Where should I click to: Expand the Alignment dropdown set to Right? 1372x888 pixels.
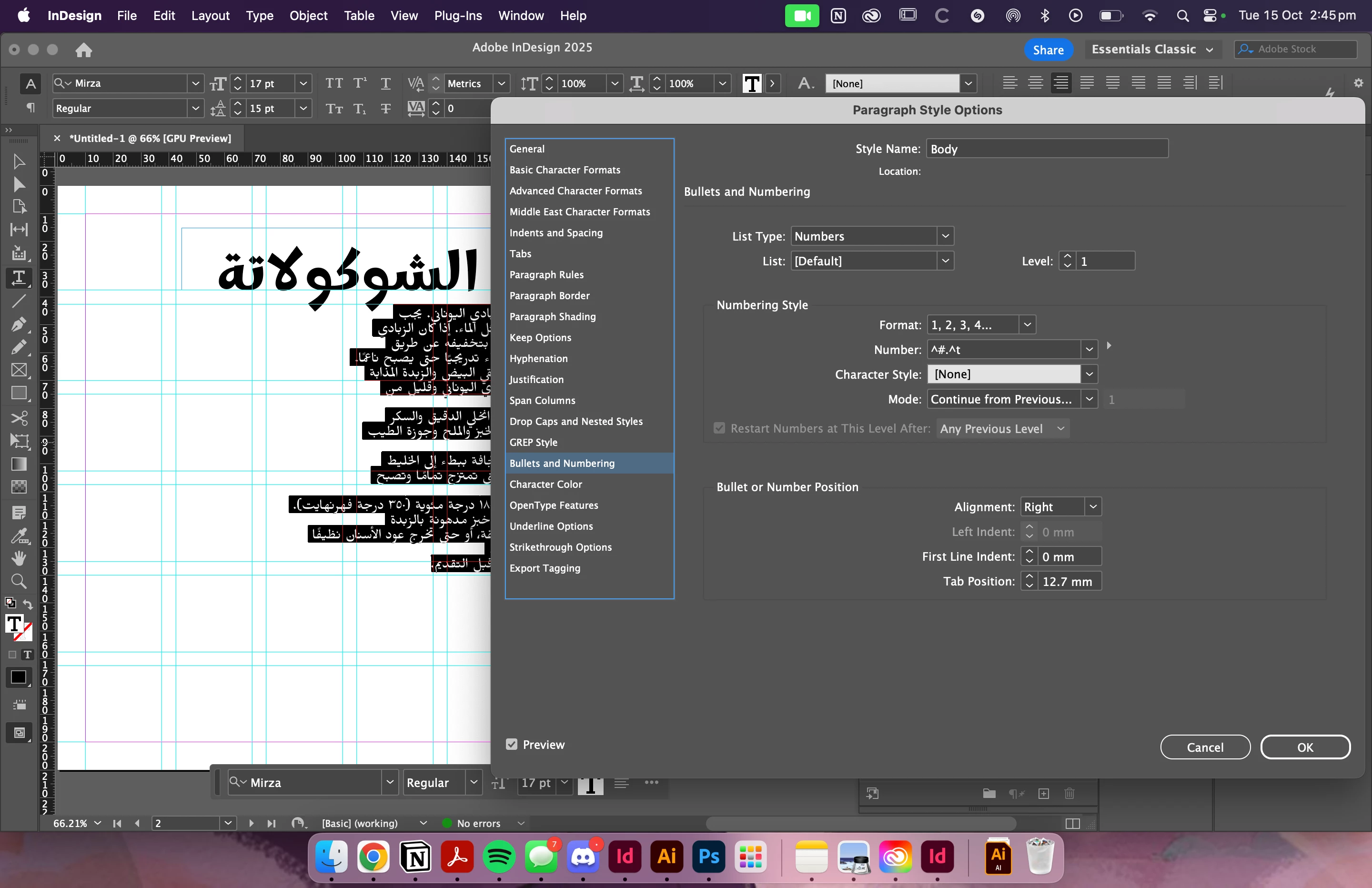(1060, 506)
